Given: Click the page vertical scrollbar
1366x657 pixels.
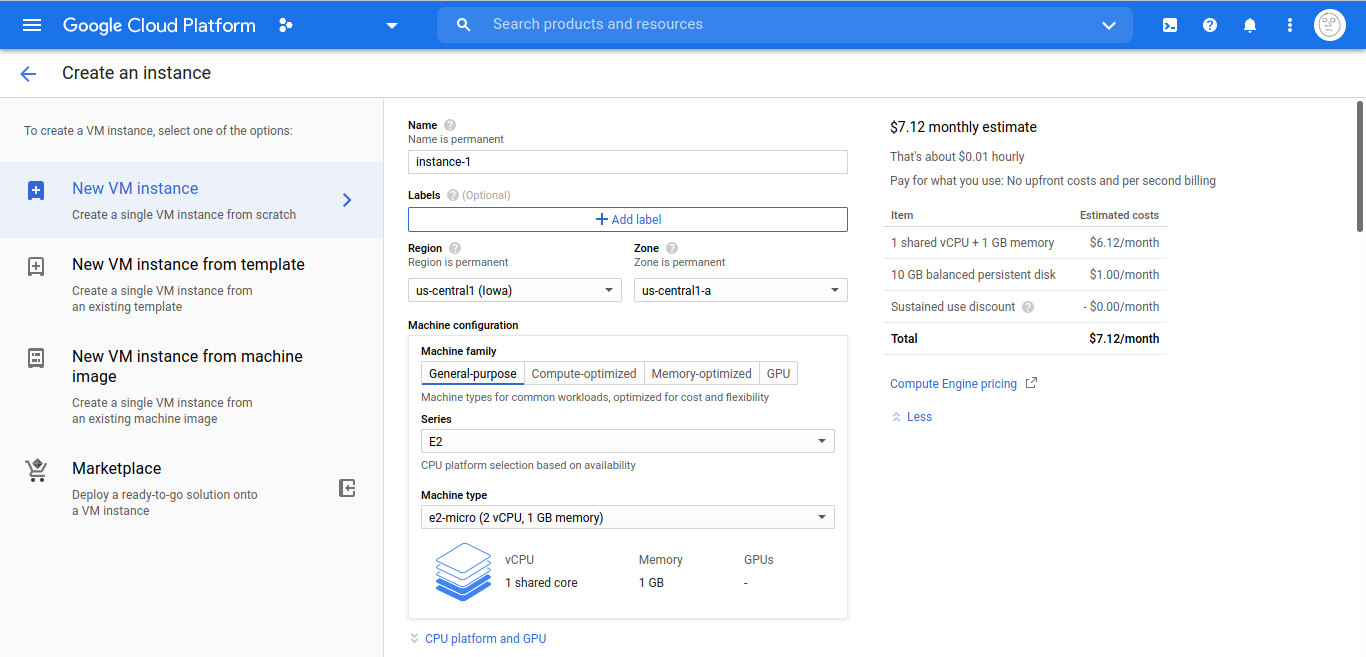Looking at the screenshot, I should (1360, 166).
